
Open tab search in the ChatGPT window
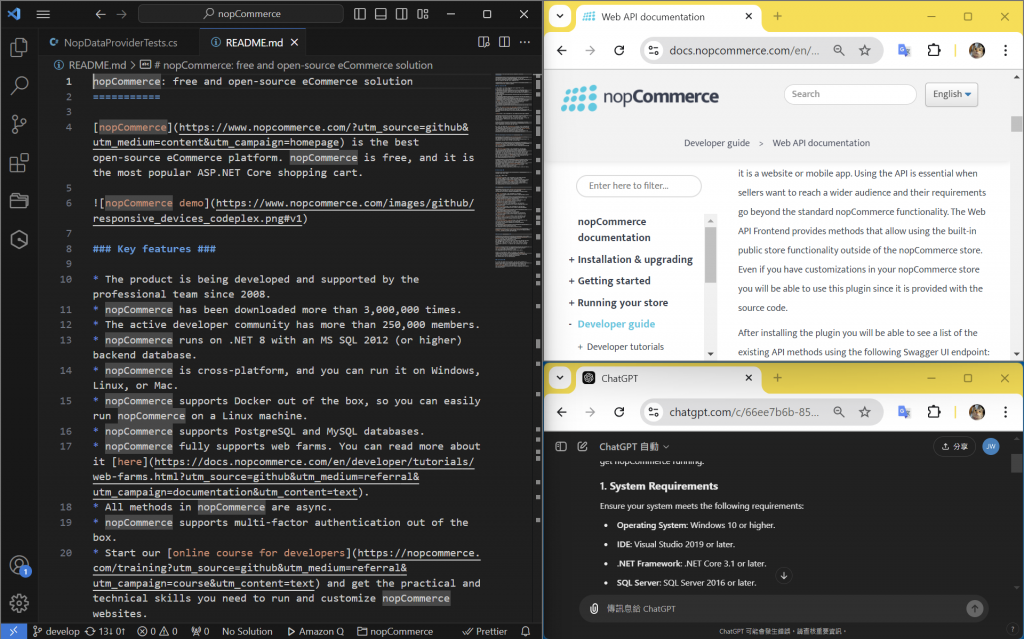click(560, 378)
